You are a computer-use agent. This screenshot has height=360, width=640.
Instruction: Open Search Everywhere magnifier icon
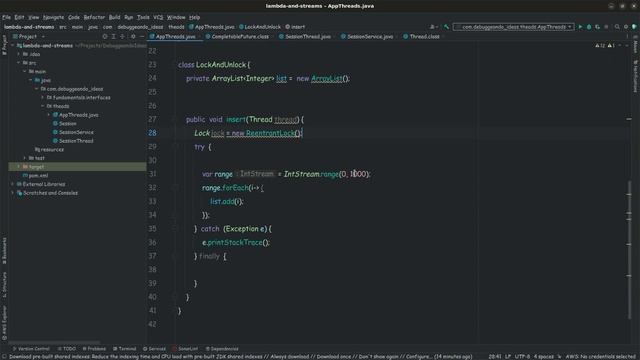617,27
